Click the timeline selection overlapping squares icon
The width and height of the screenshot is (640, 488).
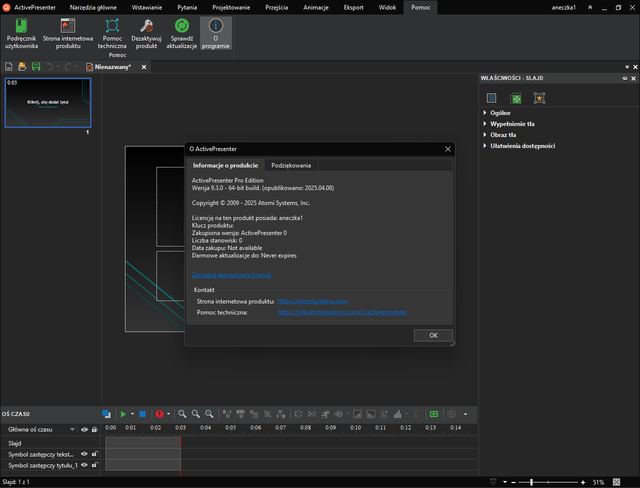[x=107, y=414]
